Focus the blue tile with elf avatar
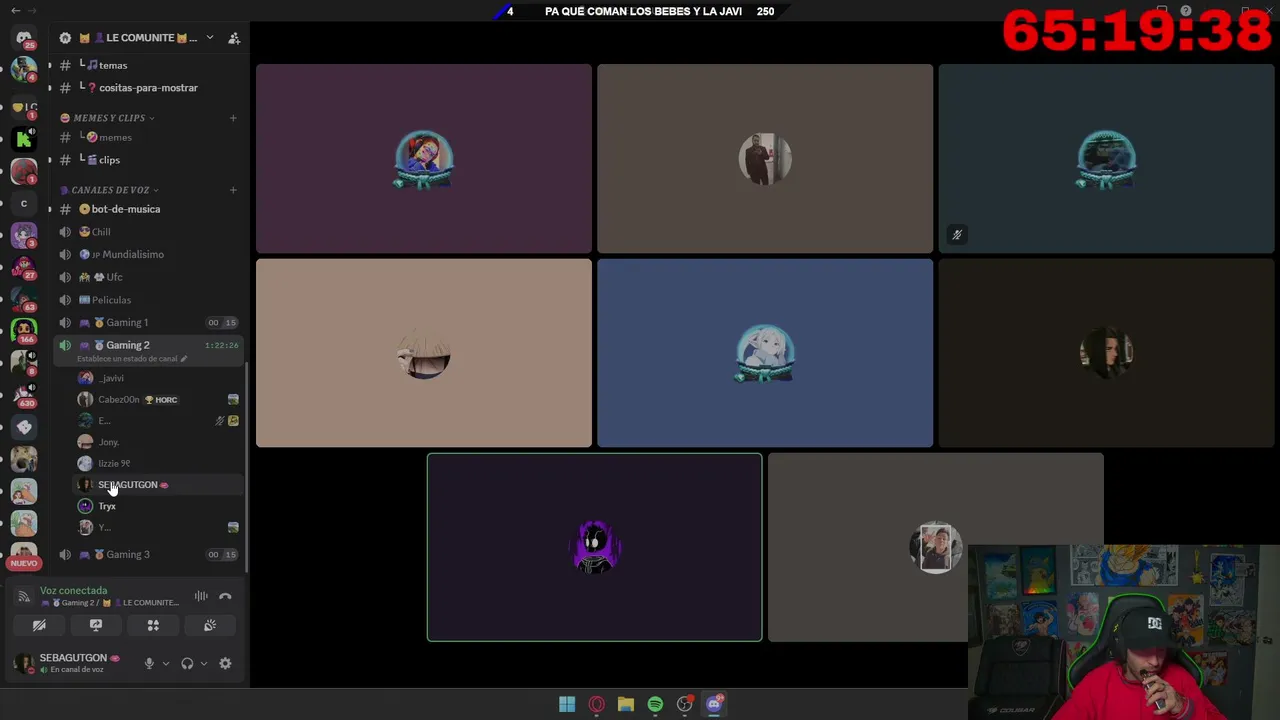This screenshot has height=720, width=1280. (x=765, y=353)
